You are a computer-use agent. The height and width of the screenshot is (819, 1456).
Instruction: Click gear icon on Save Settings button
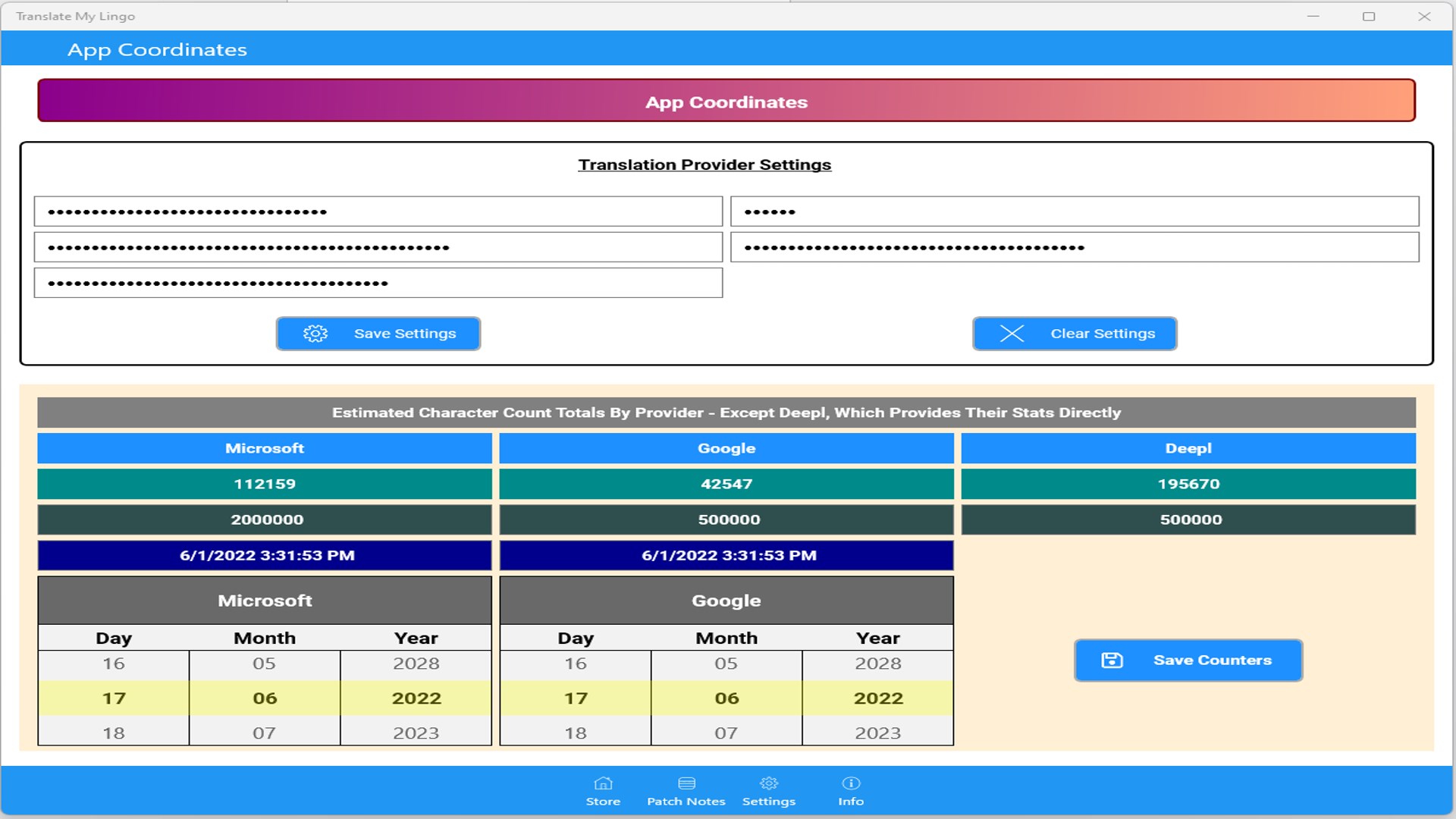[315, 334]
